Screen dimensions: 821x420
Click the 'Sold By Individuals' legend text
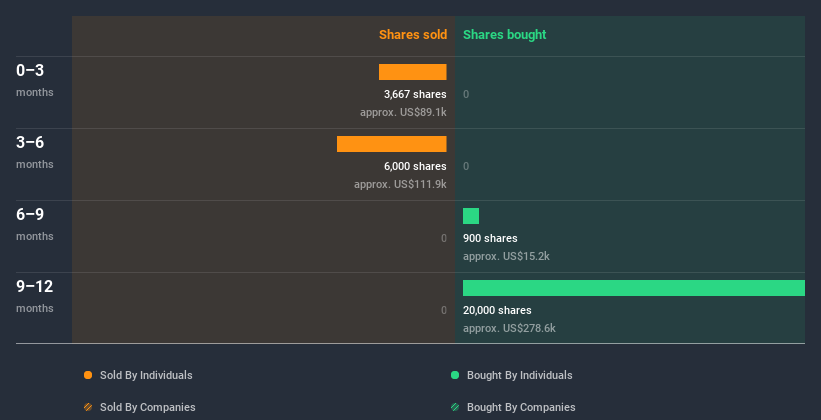click(x=146, y=375)
